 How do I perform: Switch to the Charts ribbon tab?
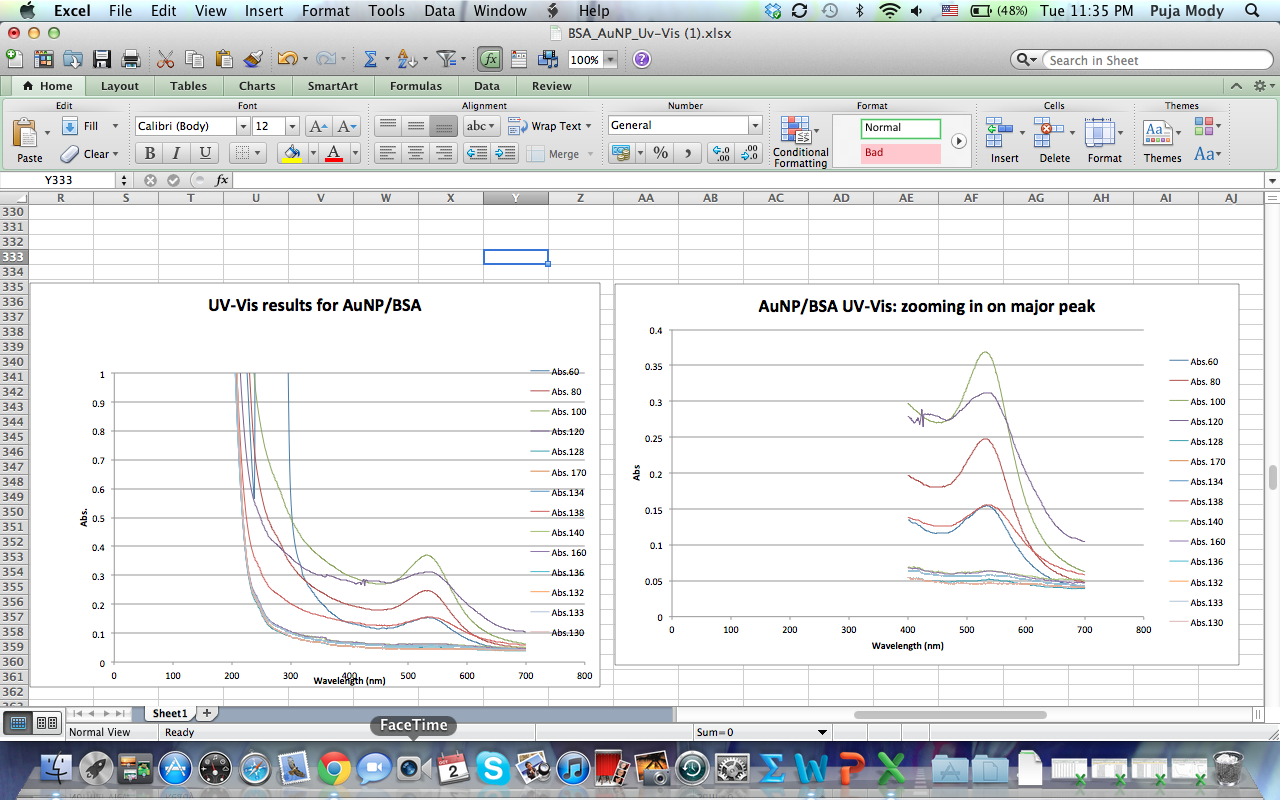(x=257, y=86)
